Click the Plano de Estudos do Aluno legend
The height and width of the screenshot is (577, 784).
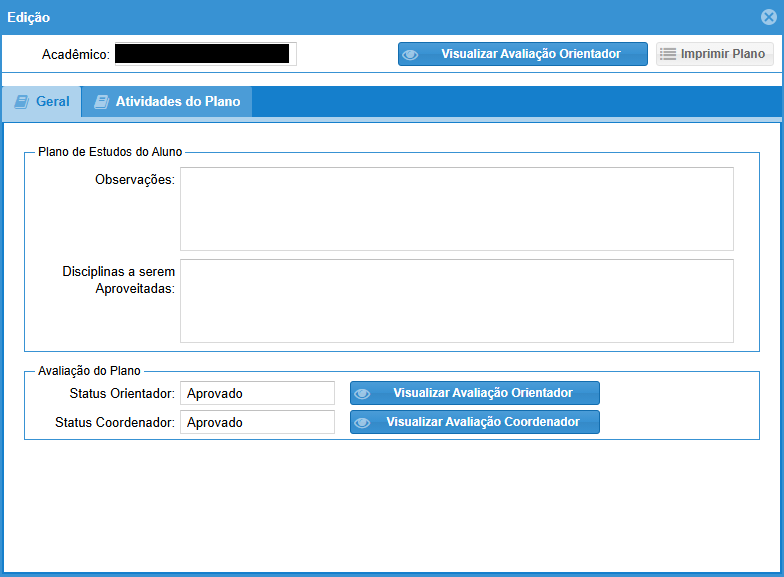pyautogui.click(x=110, y=152)
